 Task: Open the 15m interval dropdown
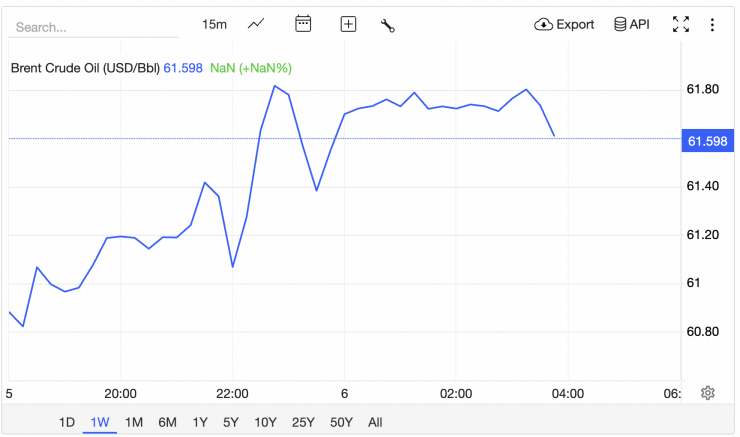point(215,24)
